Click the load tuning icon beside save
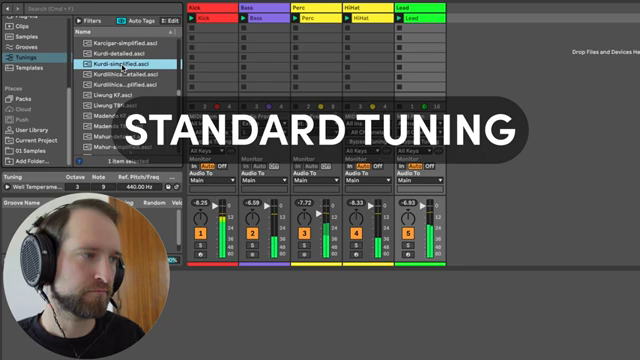The height and width of the screenshot is (360, 640). pyautogui.click(x=177, y=187)
